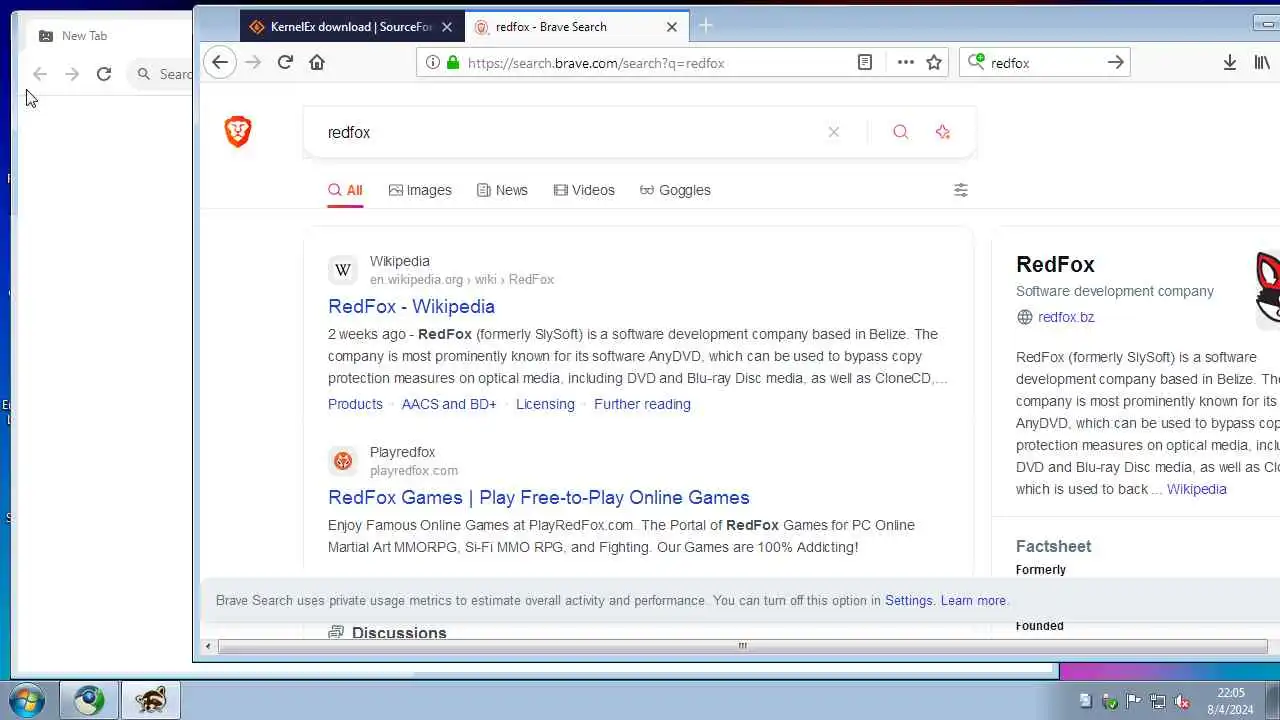The height and width of the screenshot is (720, 1280).
Task: Open Settings link in metrics notice
Action: (908, 600)
